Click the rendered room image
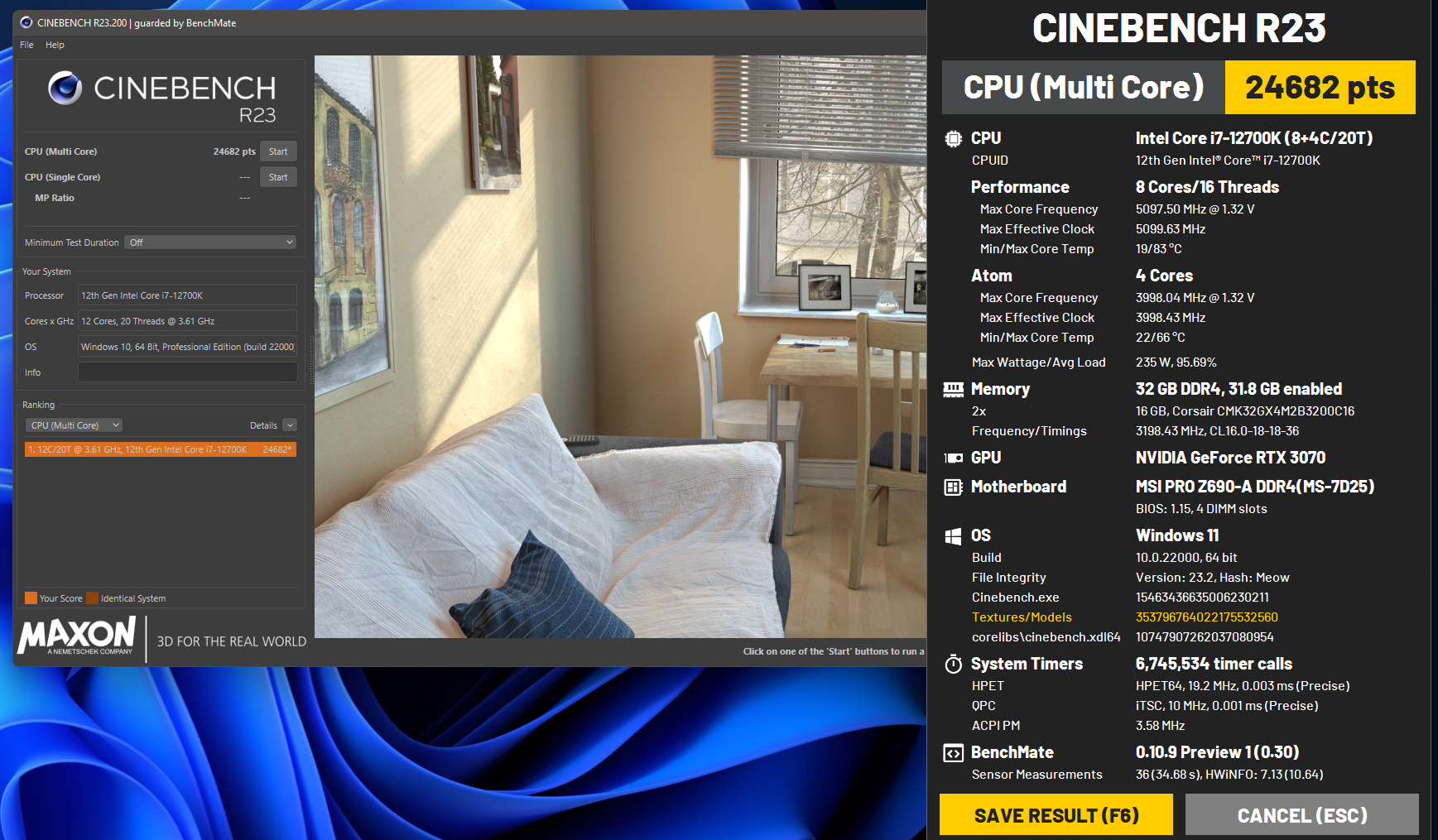The height and width of the screenshot is (840, 1438). click(620, 347)
